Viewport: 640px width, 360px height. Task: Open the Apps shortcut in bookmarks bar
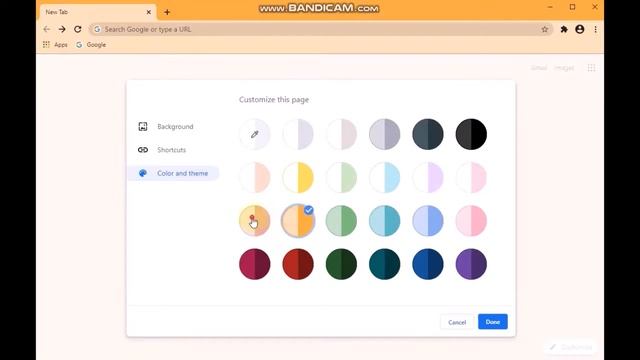pyautogui.click(x=55, y=44)
